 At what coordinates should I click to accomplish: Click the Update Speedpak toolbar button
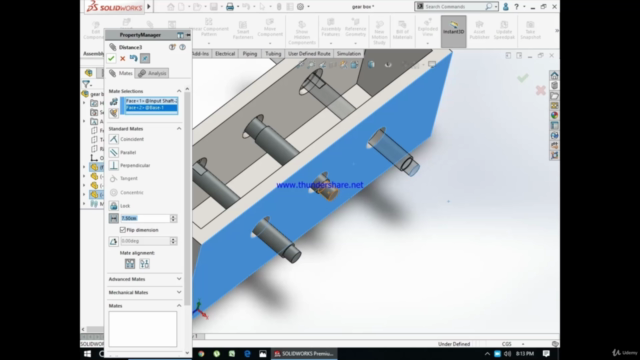(x=504, y=30)
